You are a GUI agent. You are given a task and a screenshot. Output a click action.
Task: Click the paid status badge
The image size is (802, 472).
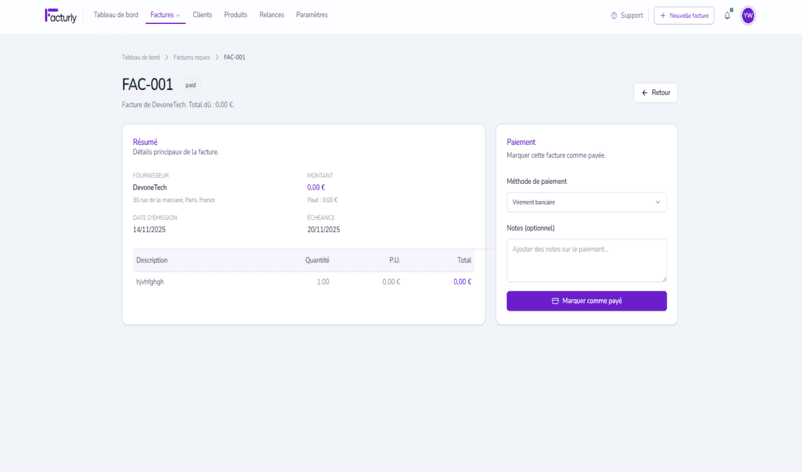[190, 86]
